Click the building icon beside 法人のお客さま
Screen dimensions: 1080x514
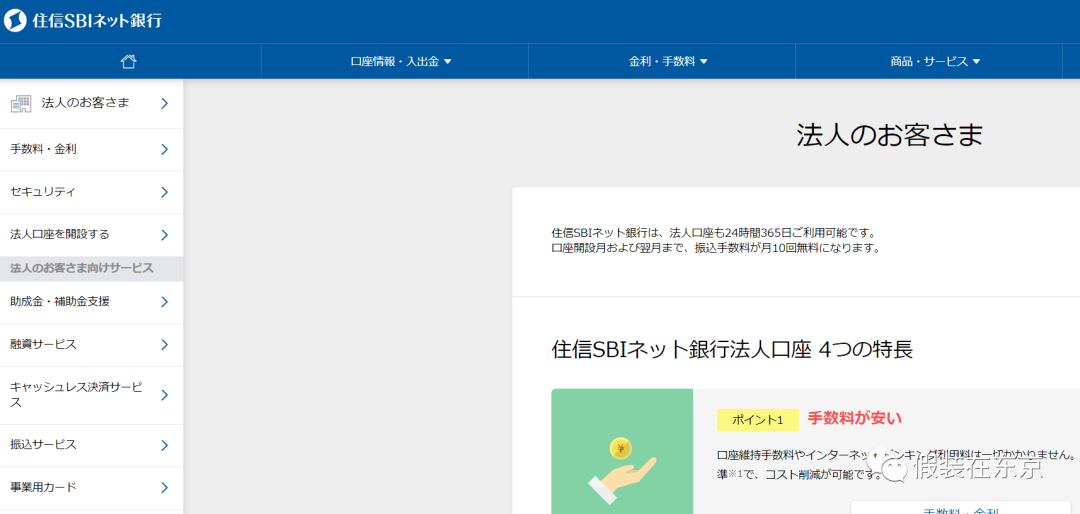[x=21, y=103]
